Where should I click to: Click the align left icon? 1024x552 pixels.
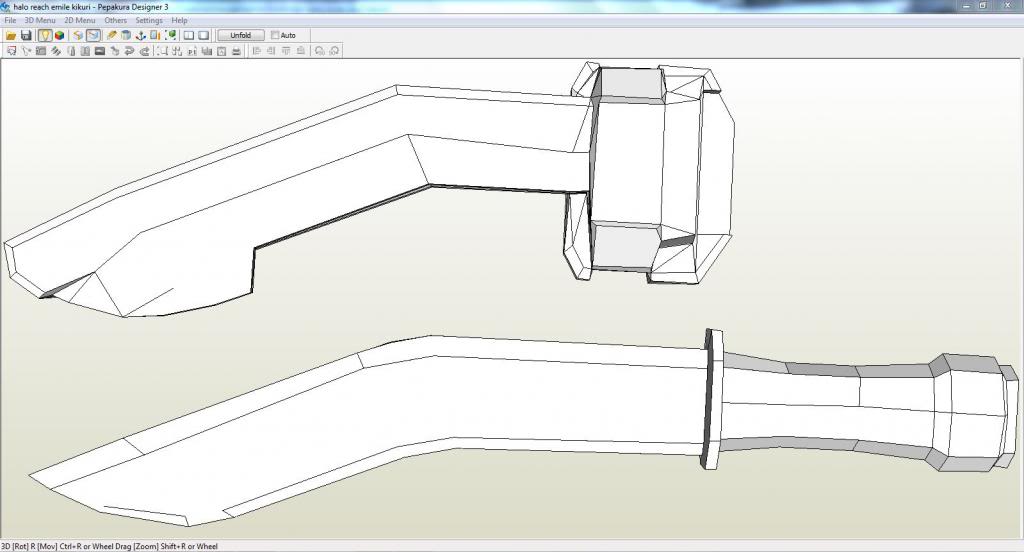click(x=256, y=51)
